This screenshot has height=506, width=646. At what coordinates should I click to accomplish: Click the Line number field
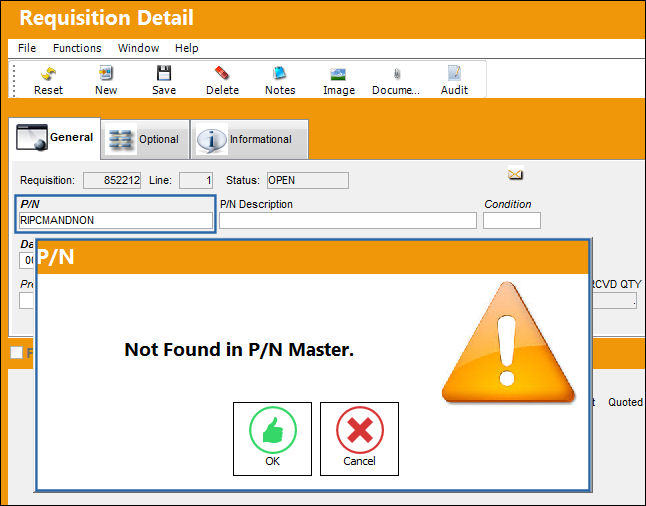196,180
